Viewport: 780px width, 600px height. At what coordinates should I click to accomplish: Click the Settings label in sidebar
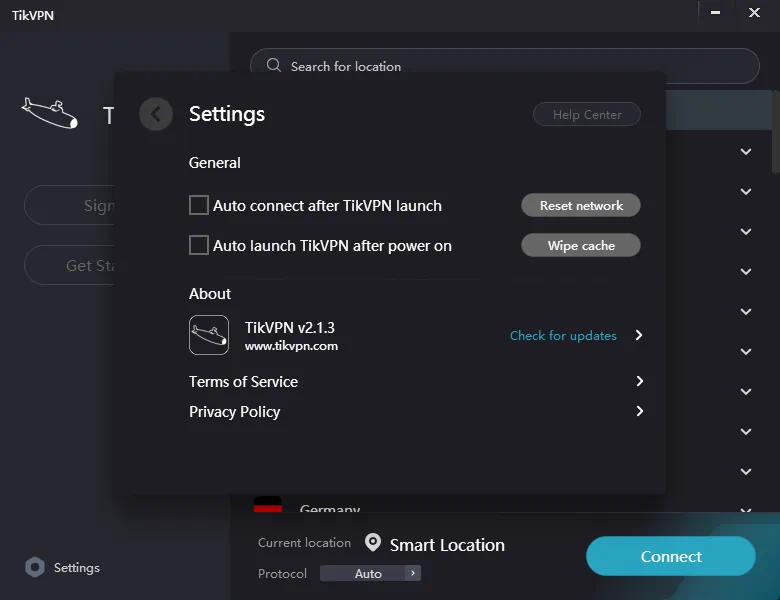click(77, 568)
